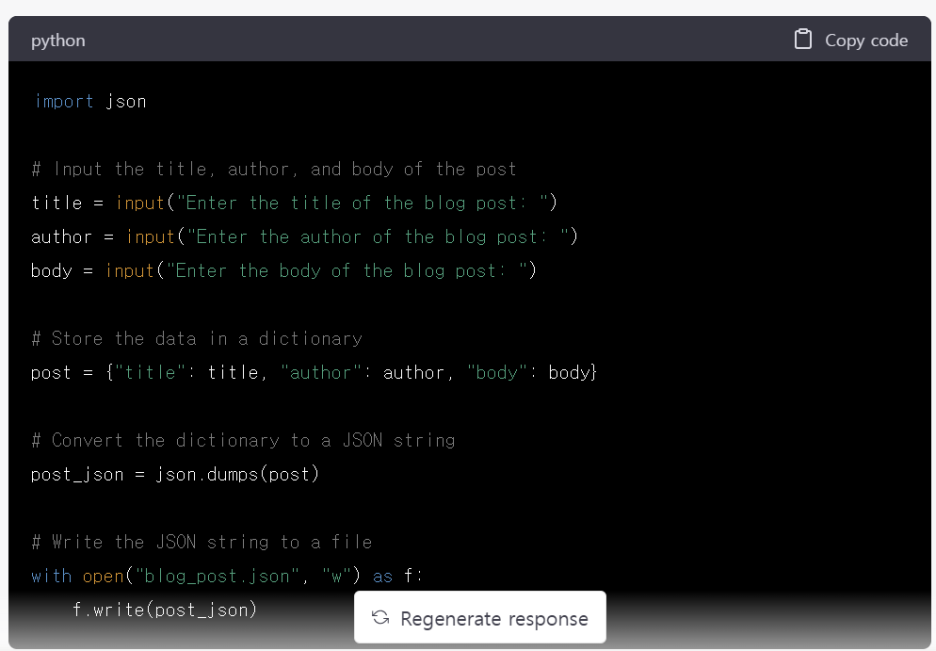Click the line starting with "title = input"
This screenshot has height=651, width=936.
294,203
